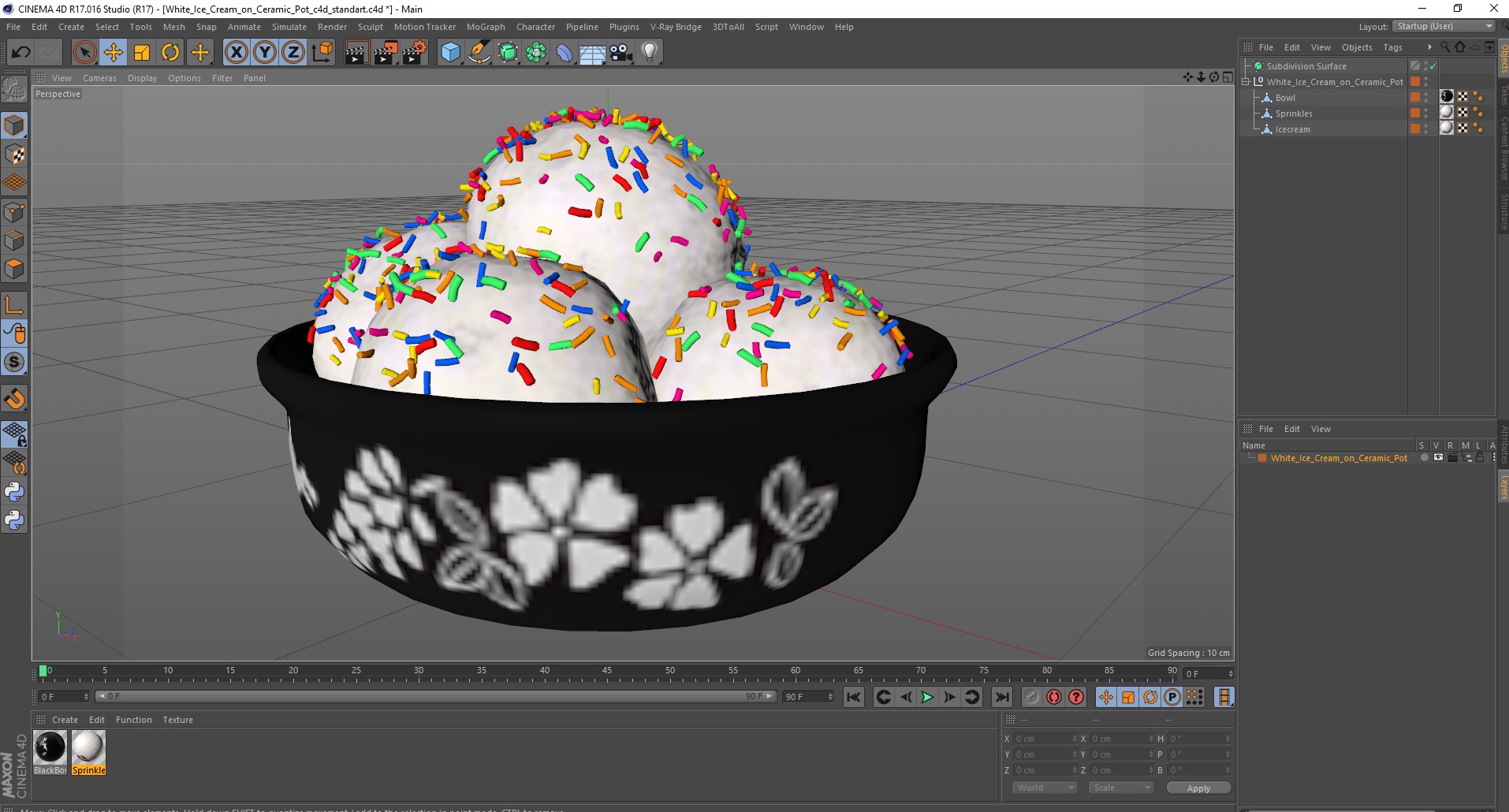Go to end of animation
The width and height of the screenshot is (1509, 812).
pyautogui.click(x=1002, y=697)
